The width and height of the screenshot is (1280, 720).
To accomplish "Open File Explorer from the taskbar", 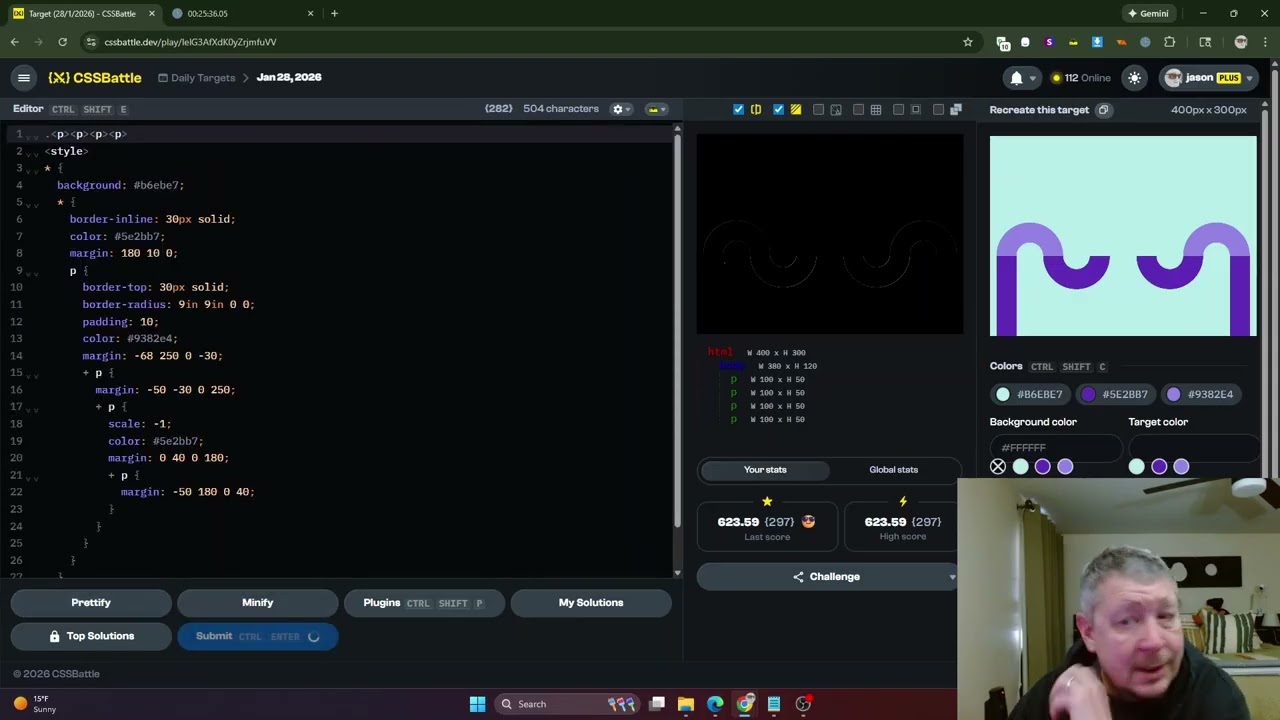I will click(x=686, y=704).
